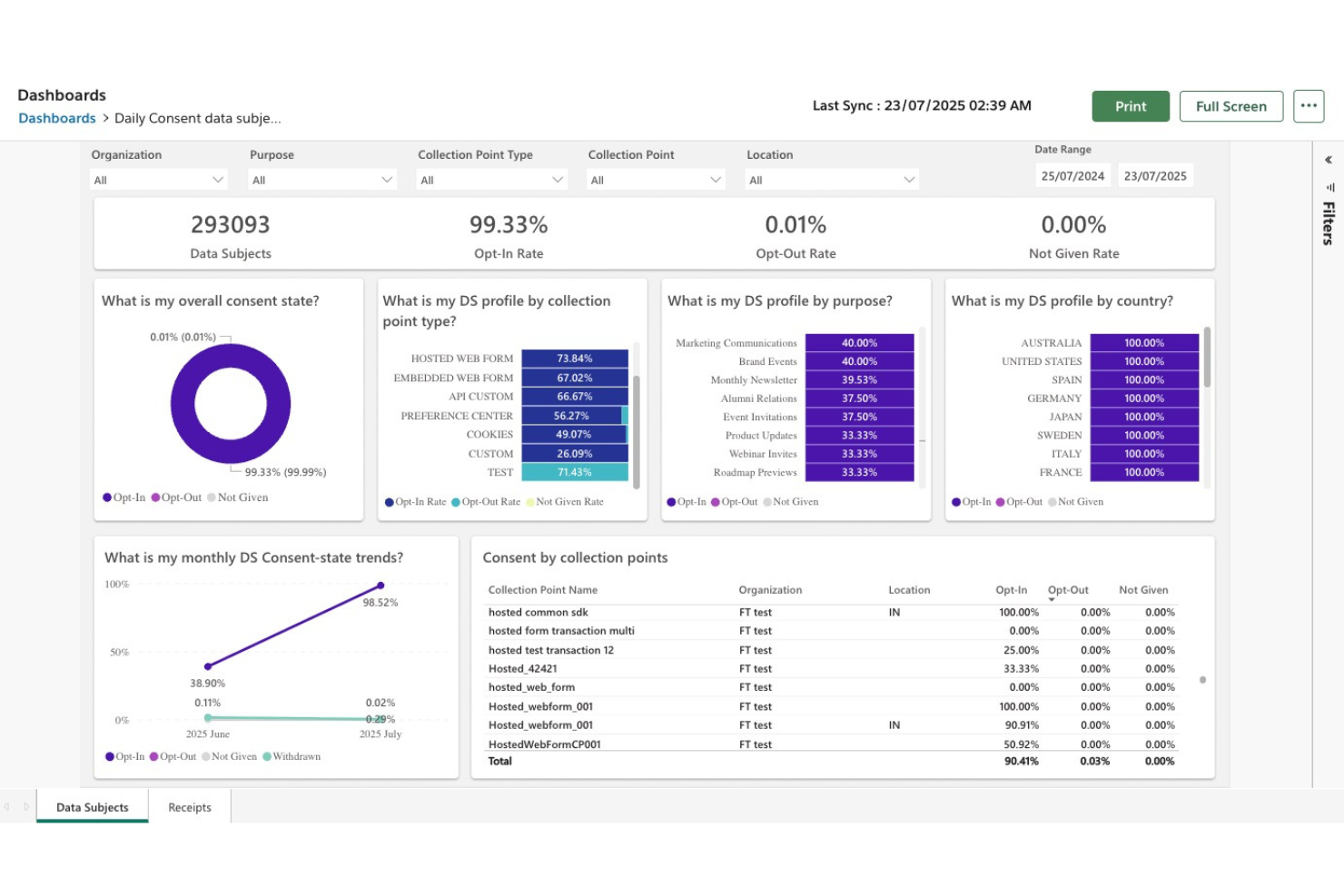This screenshot has height=896, width=1344.
Task: Toggle Not Given Rate legend item
Action: [565, 502]
